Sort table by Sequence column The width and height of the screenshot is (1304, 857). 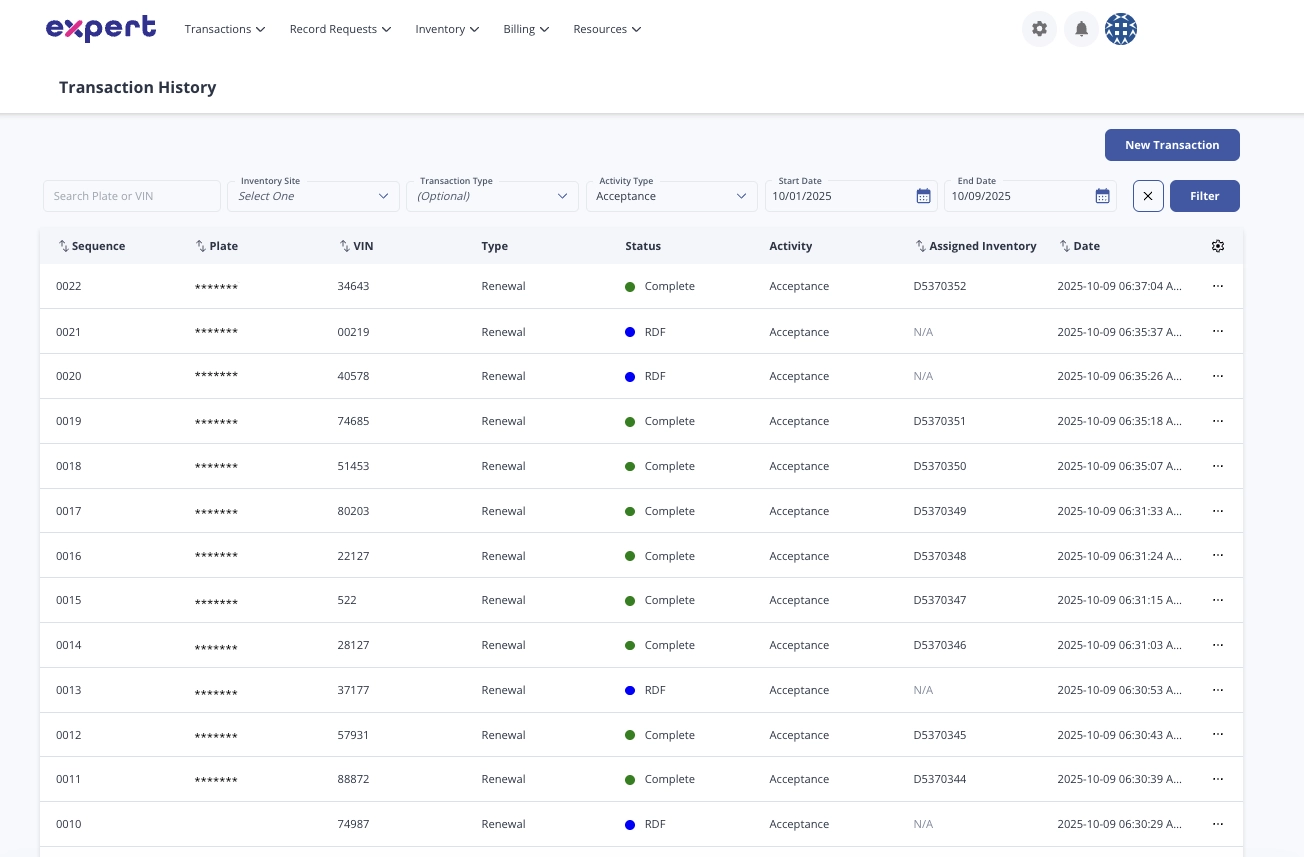[92, 246]
